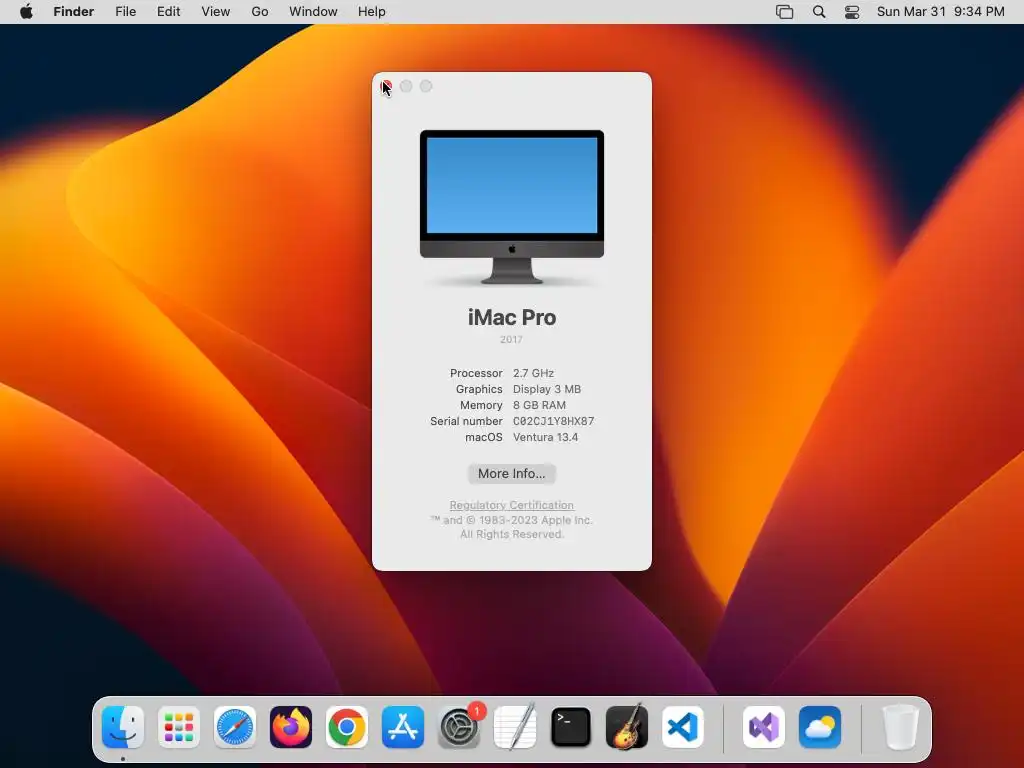Click the iMac Pro title text
Viewport: 1024px width, 768px height.
click(511, 317)
